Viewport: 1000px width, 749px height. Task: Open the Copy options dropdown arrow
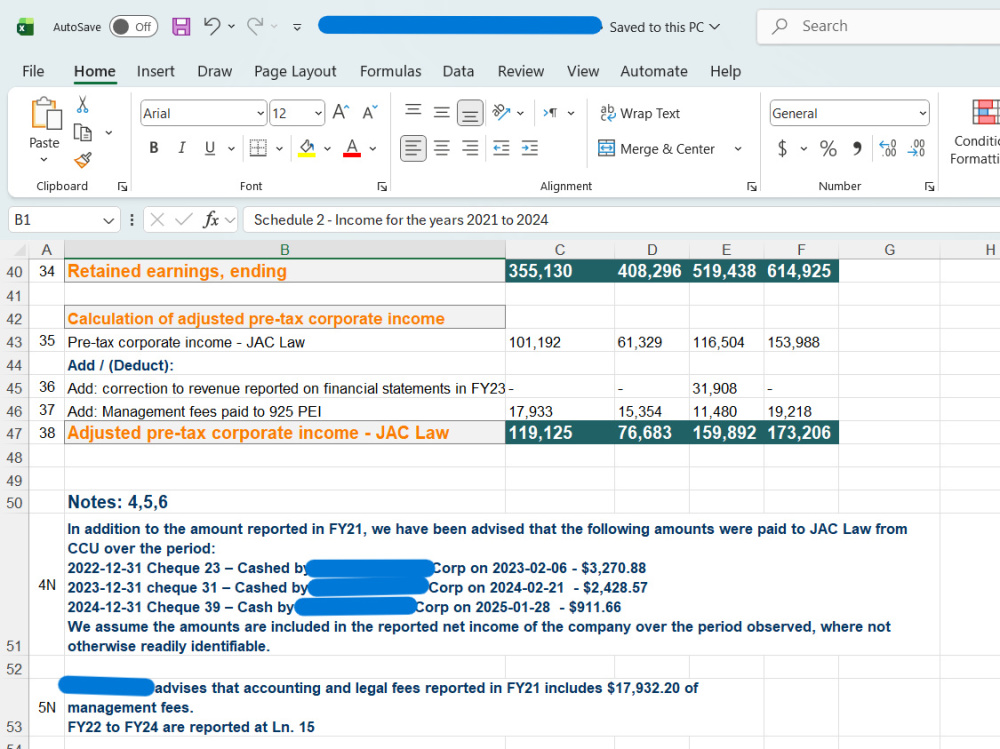[109, 133]
